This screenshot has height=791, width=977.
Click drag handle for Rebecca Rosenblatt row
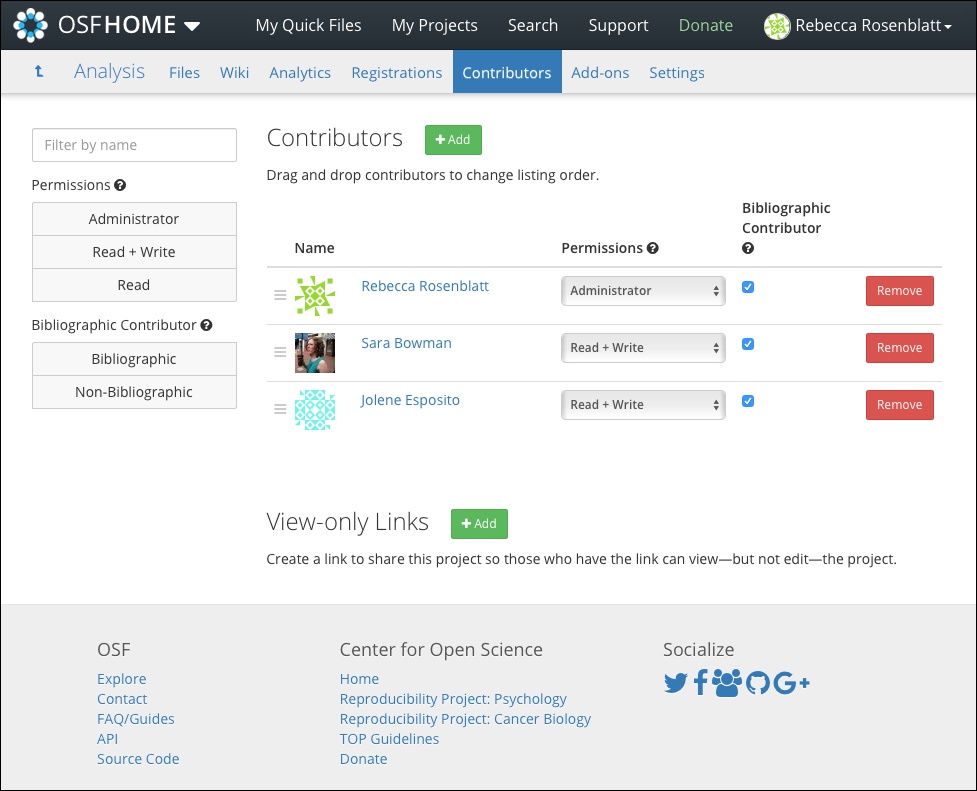280,295
